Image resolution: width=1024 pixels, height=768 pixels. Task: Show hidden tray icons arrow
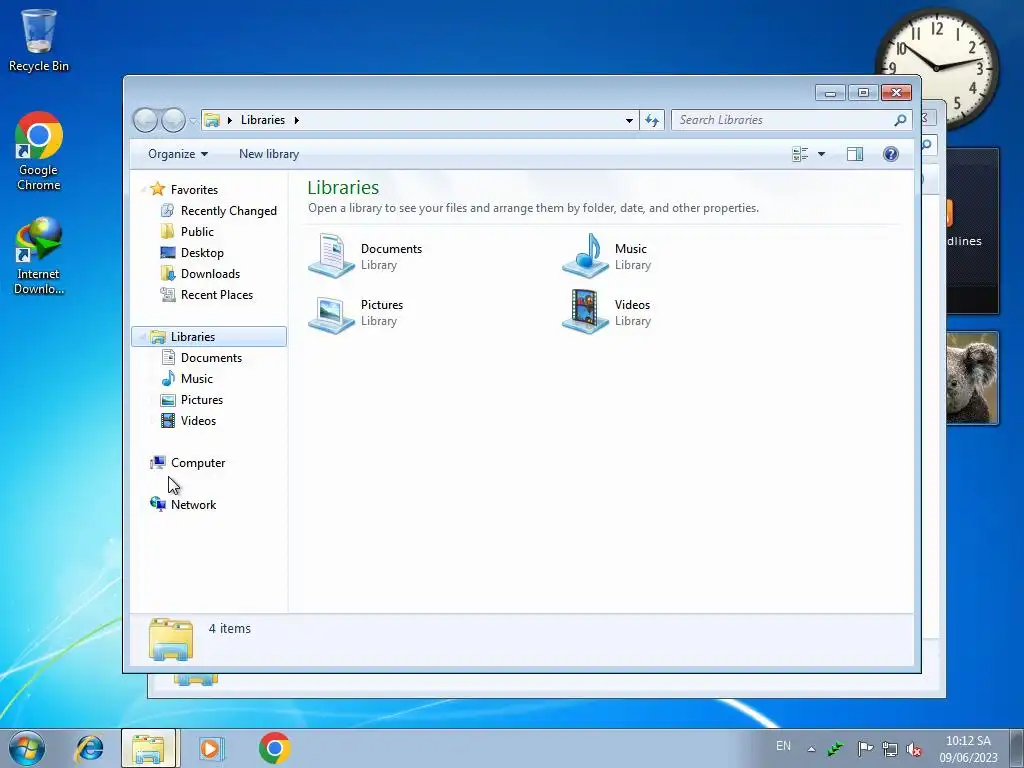point(811,750)
